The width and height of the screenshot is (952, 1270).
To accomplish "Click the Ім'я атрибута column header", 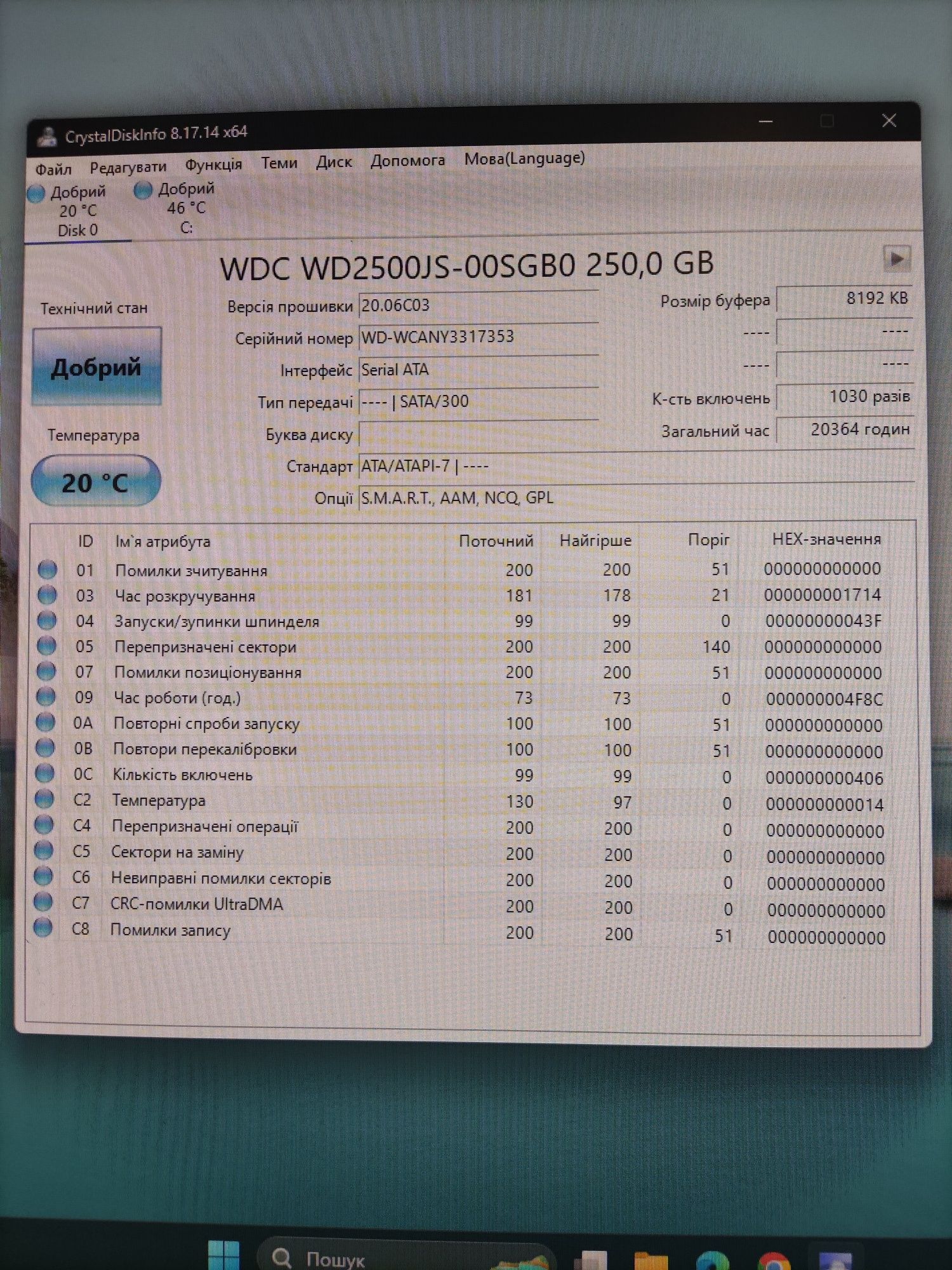I will pos(162,542).
